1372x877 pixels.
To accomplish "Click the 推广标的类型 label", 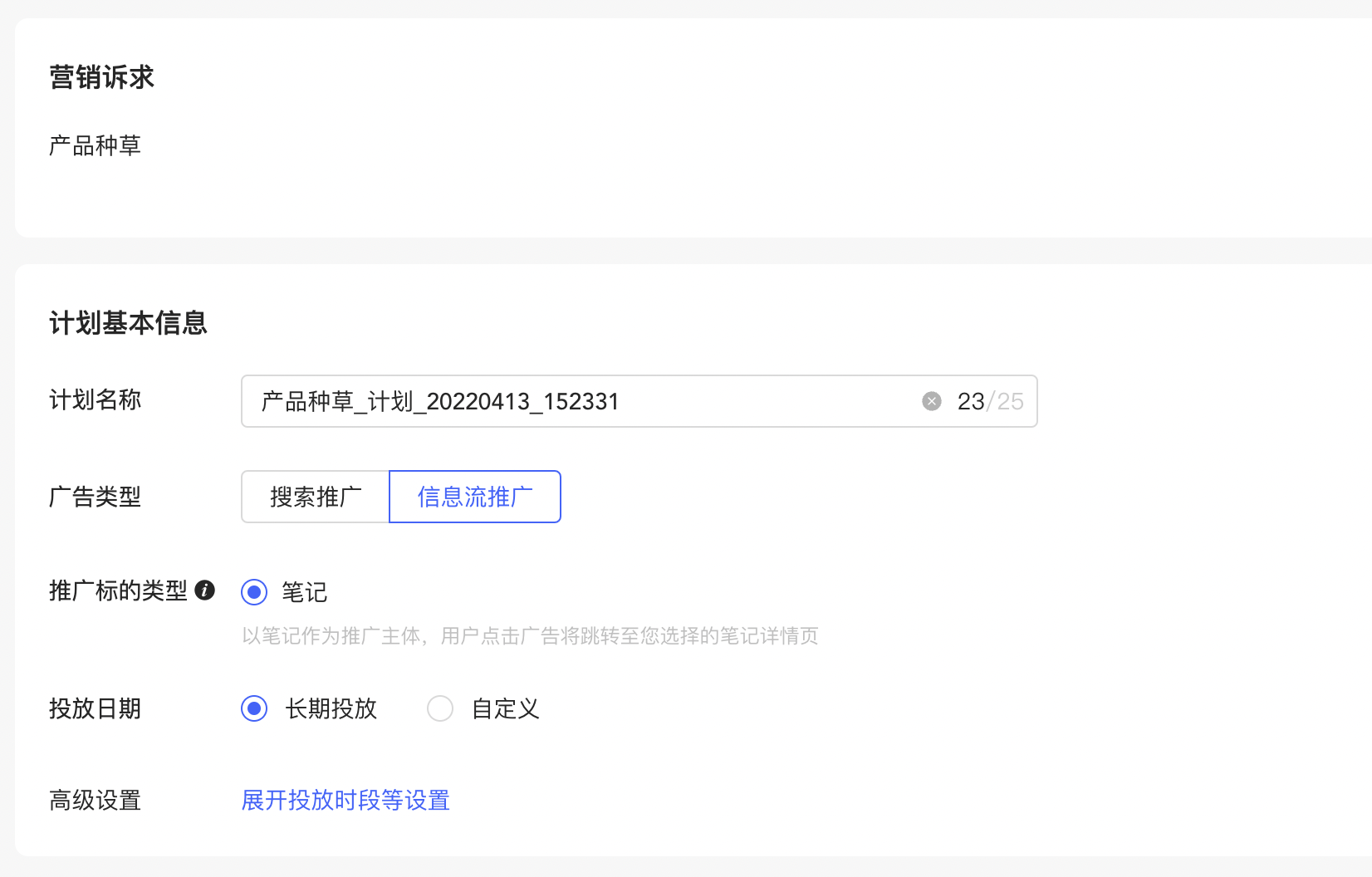I will (119, 591).
